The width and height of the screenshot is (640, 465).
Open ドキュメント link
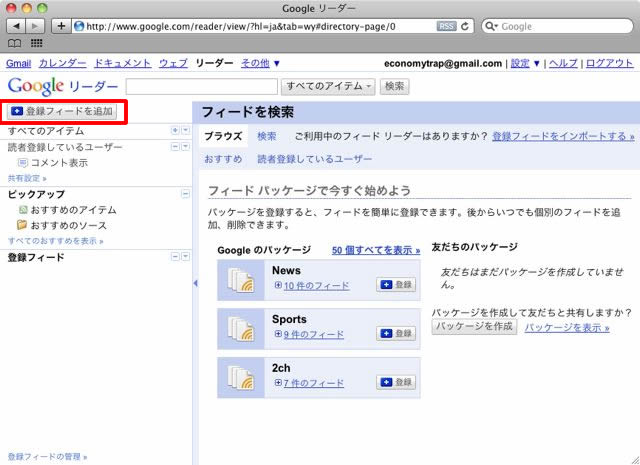coord(122,63)
